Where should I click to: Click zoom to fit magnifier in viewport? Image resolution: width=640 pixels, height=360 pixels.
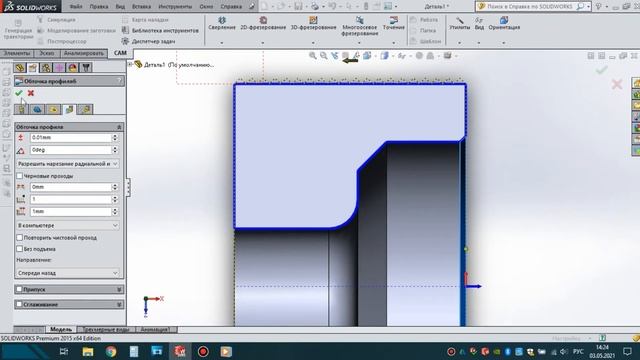pos(313,56)
